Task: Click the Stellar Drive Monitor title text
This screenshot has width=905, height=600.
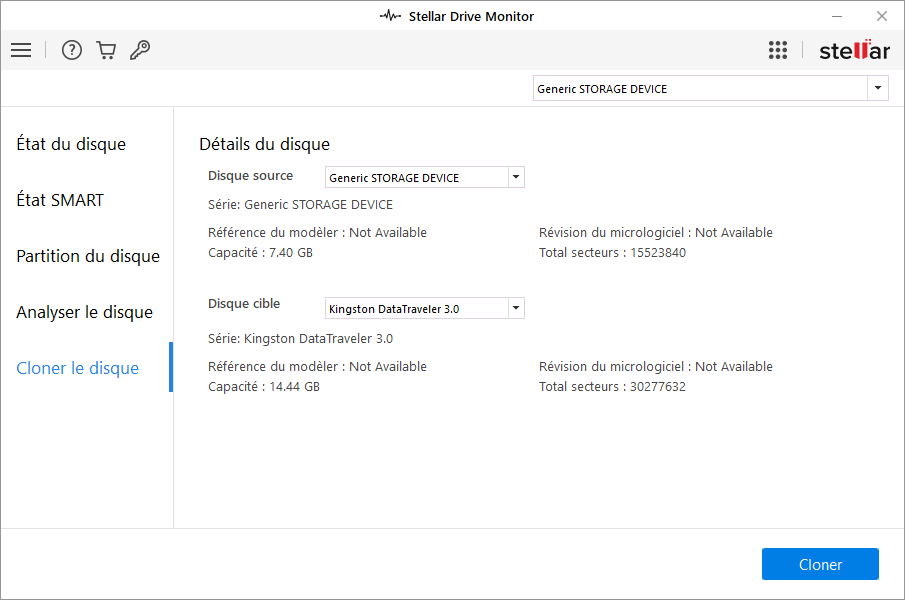Action: click(471, 16)
